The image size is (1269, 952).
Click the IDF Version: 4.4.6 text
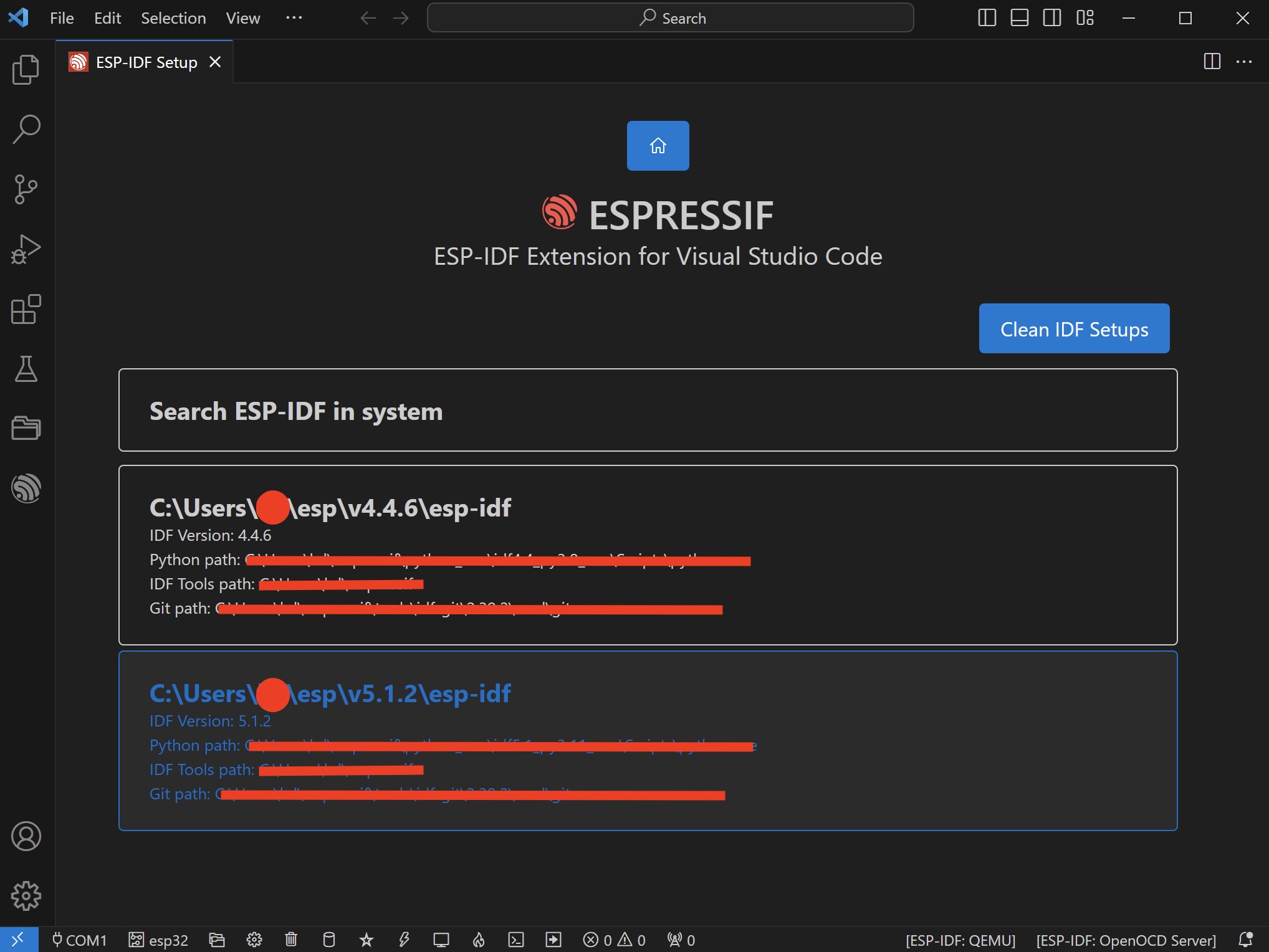(x=210, y=535)
